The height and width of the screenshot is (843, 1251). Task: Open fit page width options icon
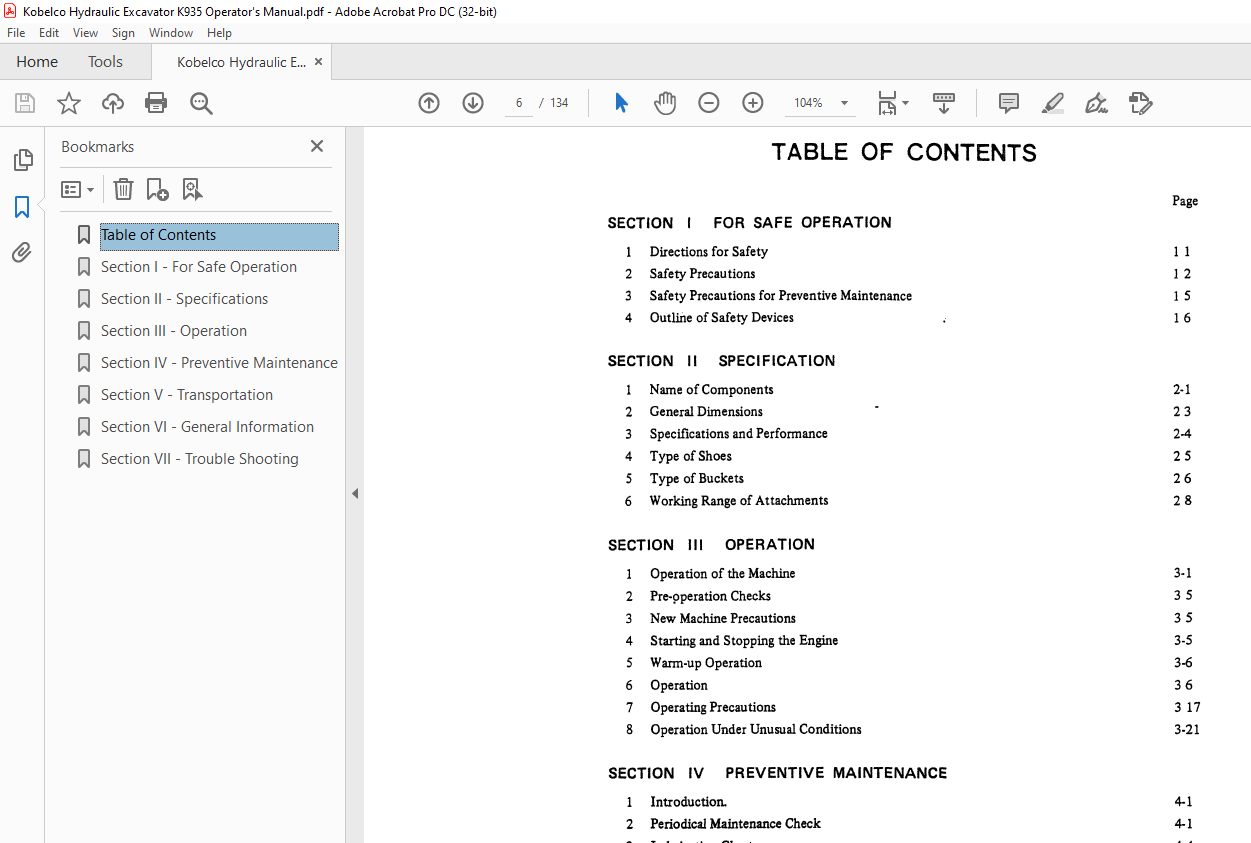[x=892, y=103]
